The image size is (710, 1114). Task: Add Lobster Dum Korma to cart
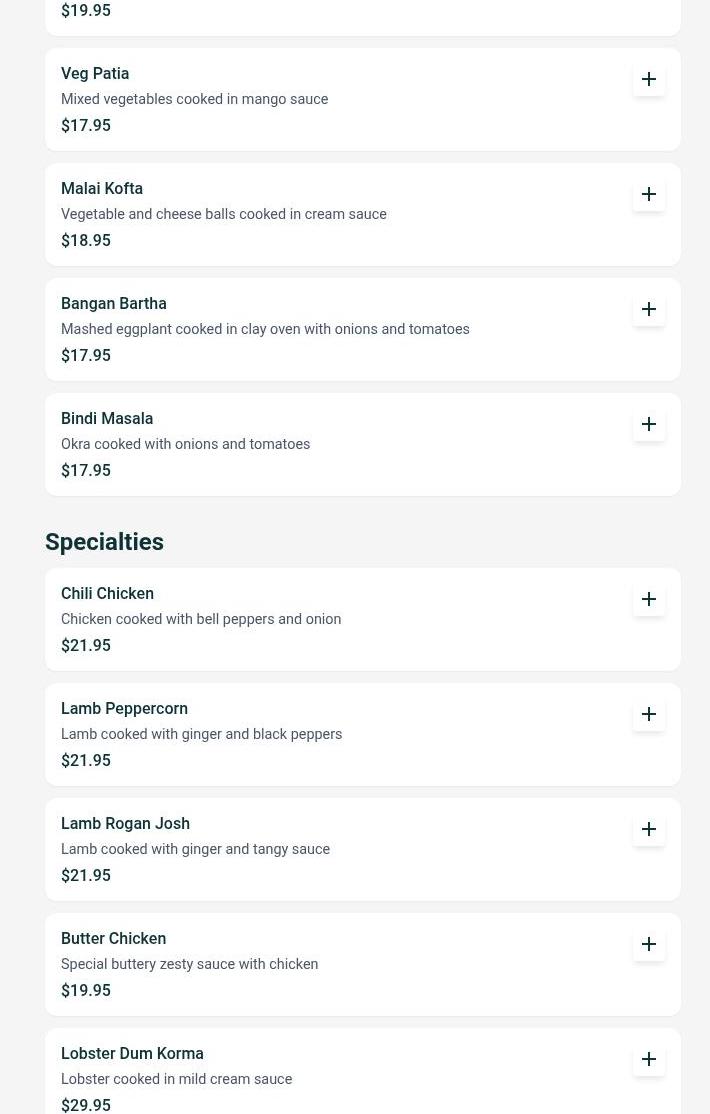coord(649,1059)
